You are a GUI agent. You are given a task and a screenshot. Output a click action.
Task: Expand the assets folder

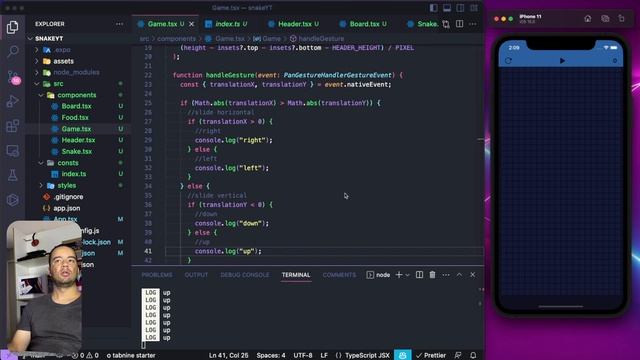click(x=63, y=61)
